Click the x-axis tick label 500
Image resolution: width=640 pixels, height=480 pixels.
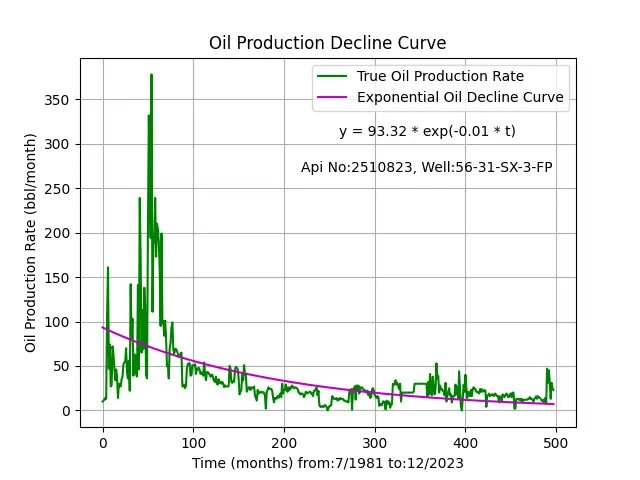(556, 443)
